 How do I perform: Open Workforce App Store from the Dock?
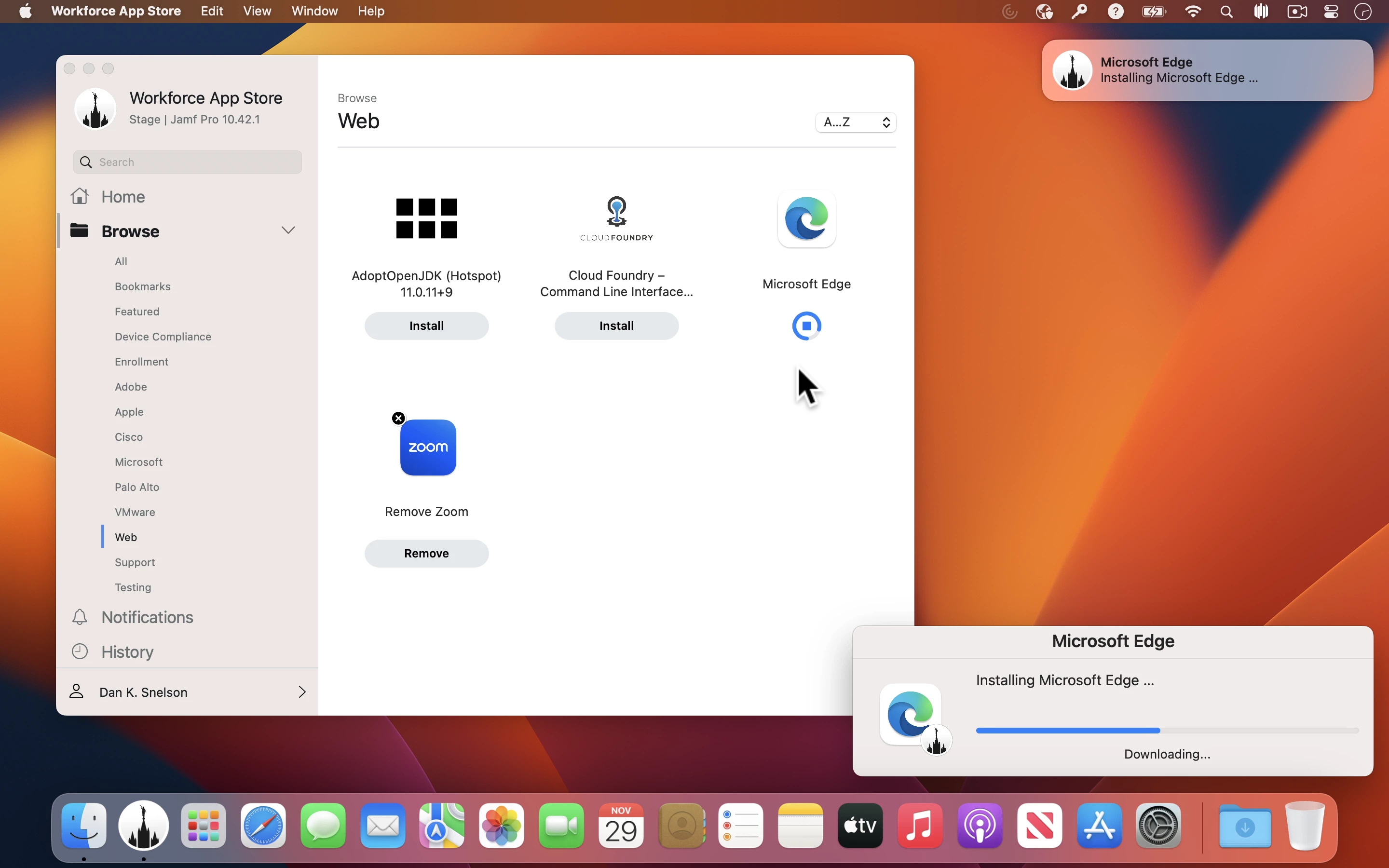[x=144, y=826]
